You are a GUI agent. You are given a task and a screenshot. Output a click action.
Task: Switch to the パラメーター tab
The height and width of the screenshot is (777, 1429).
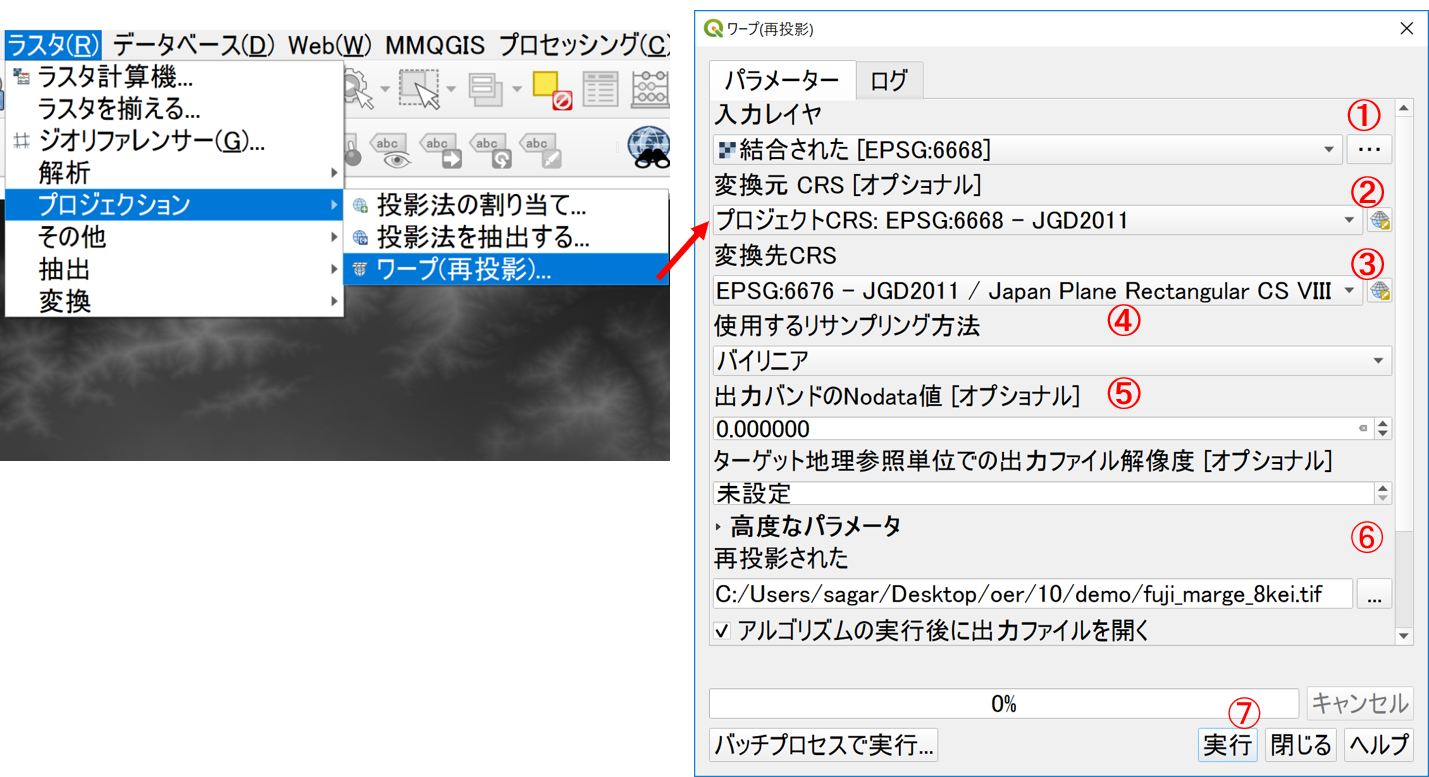[x=782, y=80]
